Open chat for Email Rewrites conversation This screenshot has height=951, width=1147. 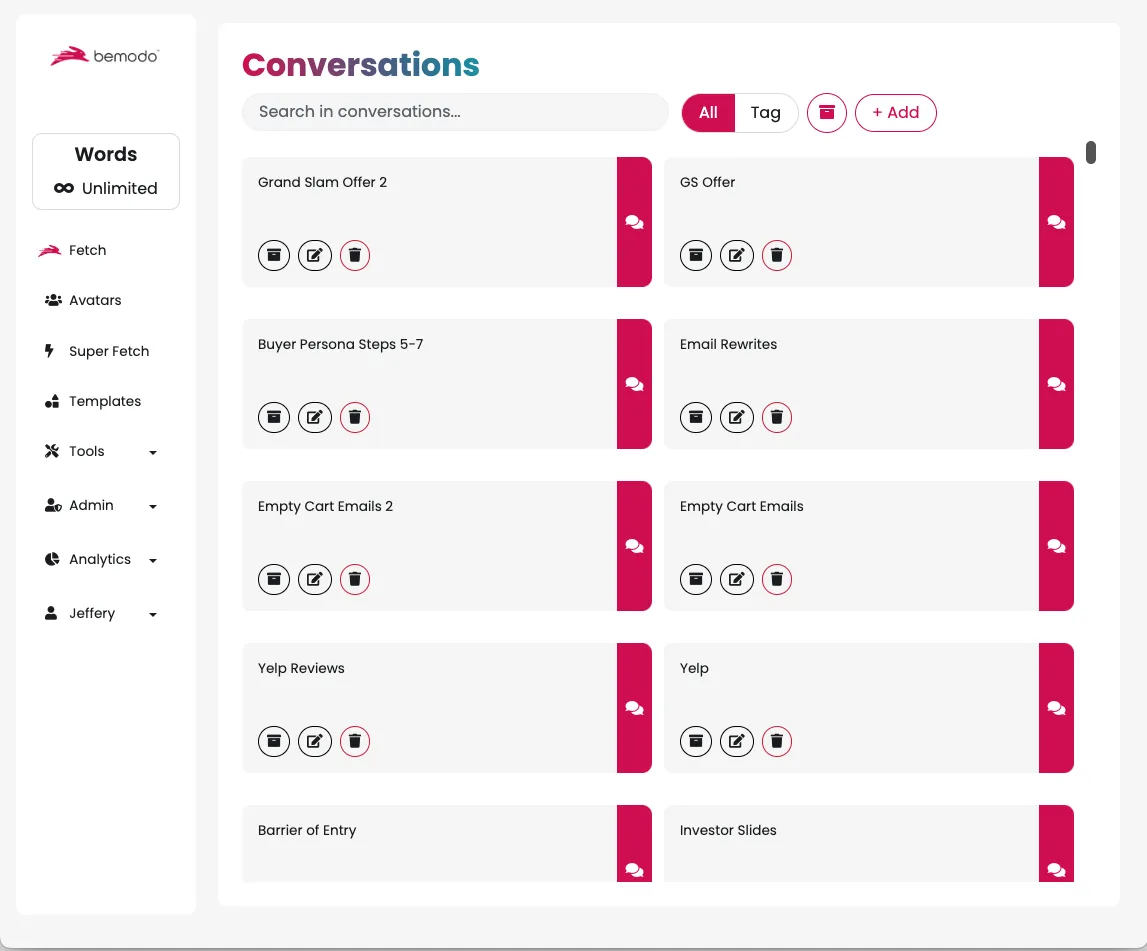tap(1056, 384)
